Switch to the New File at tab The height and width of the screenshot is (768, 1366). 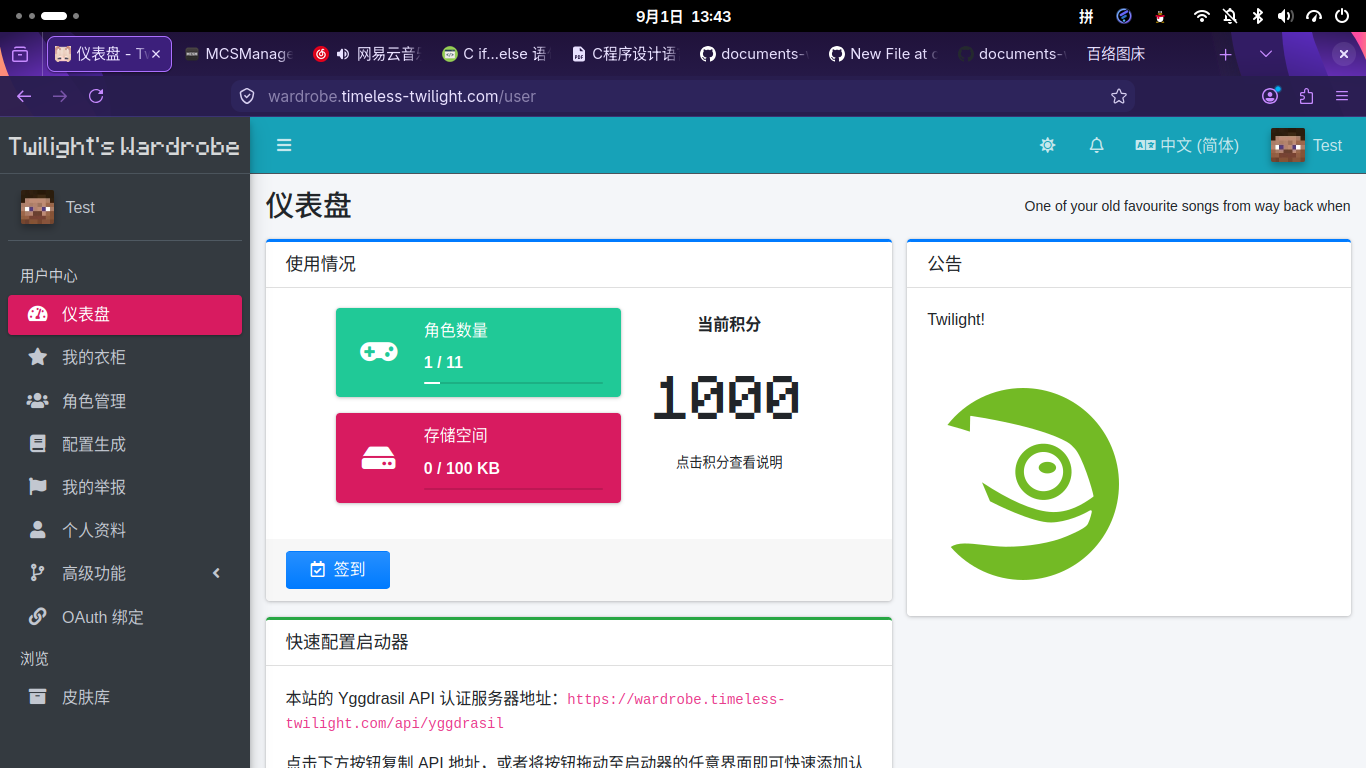pyautogui.click(x=883, y=54)
